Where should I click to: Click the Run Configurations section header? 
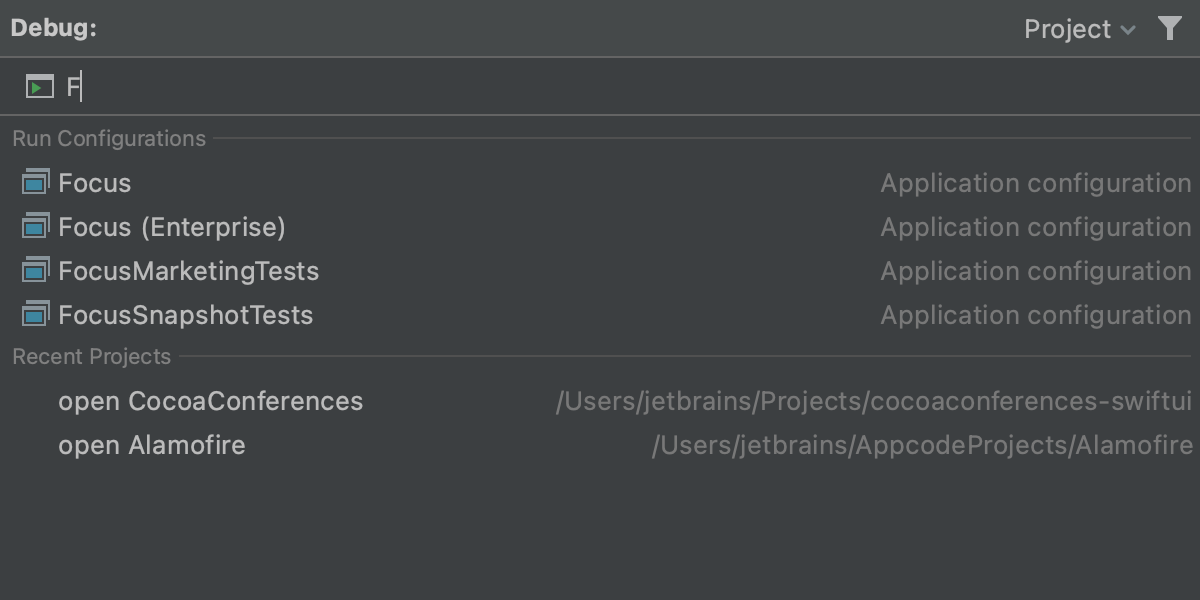109,139
